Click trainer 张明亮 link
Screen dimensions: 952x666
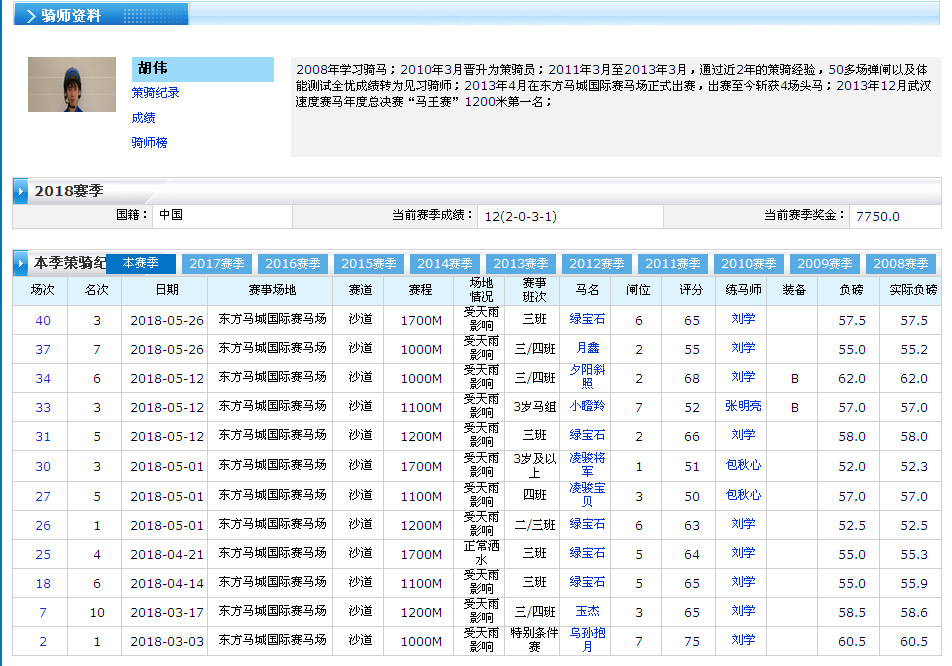(743, 407)
